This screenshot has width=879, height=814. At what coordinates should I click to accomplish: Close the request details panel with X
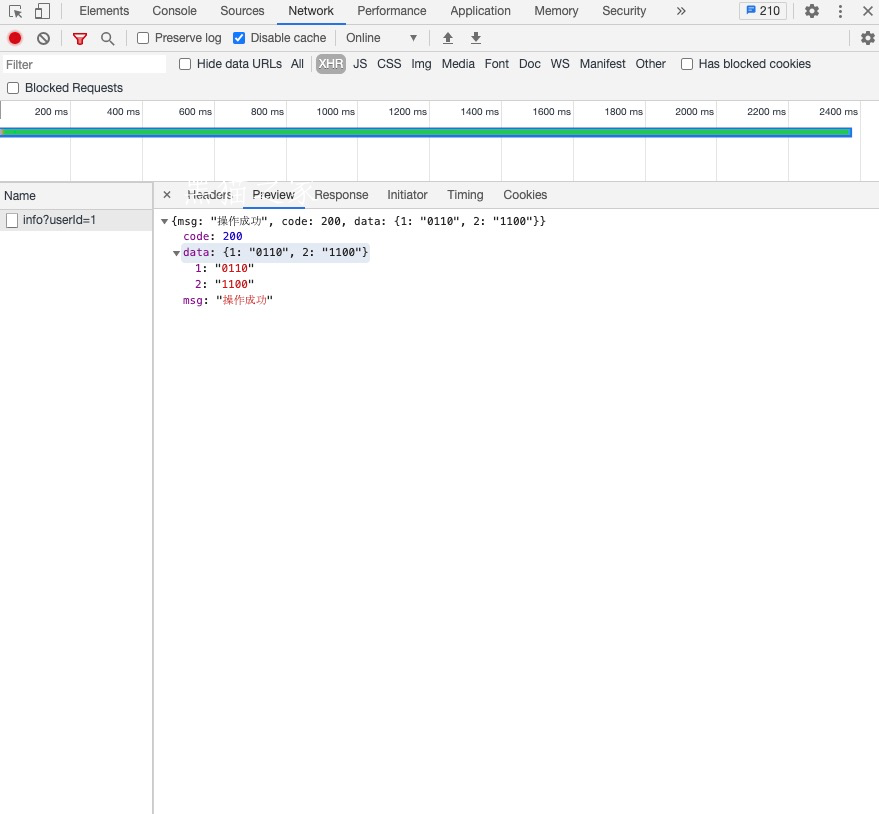(x=166, y=195)
